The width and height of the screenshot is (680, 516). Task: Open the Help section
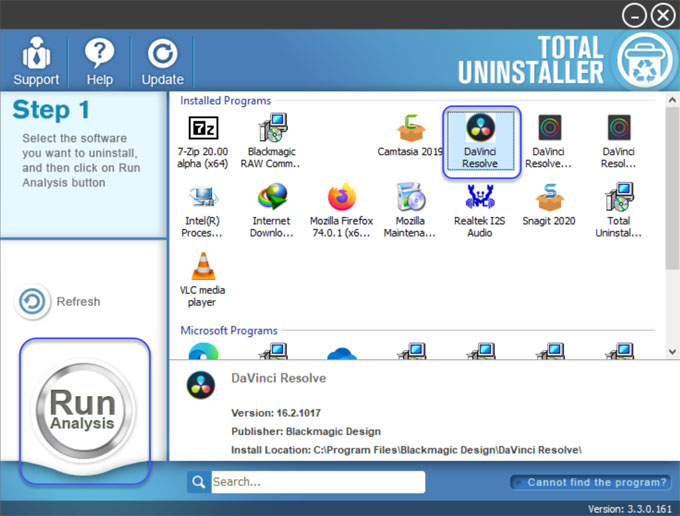99,61
